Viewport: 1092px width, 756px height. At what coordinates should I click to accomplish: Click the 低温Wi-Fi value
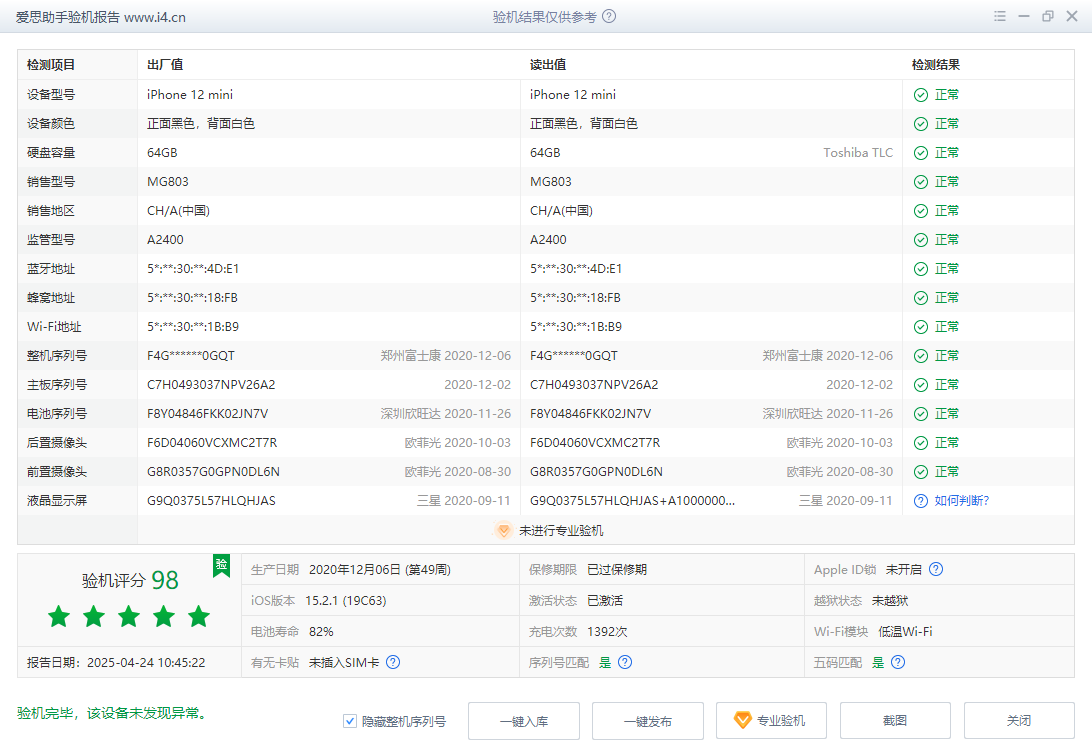(x=905, y=631)
